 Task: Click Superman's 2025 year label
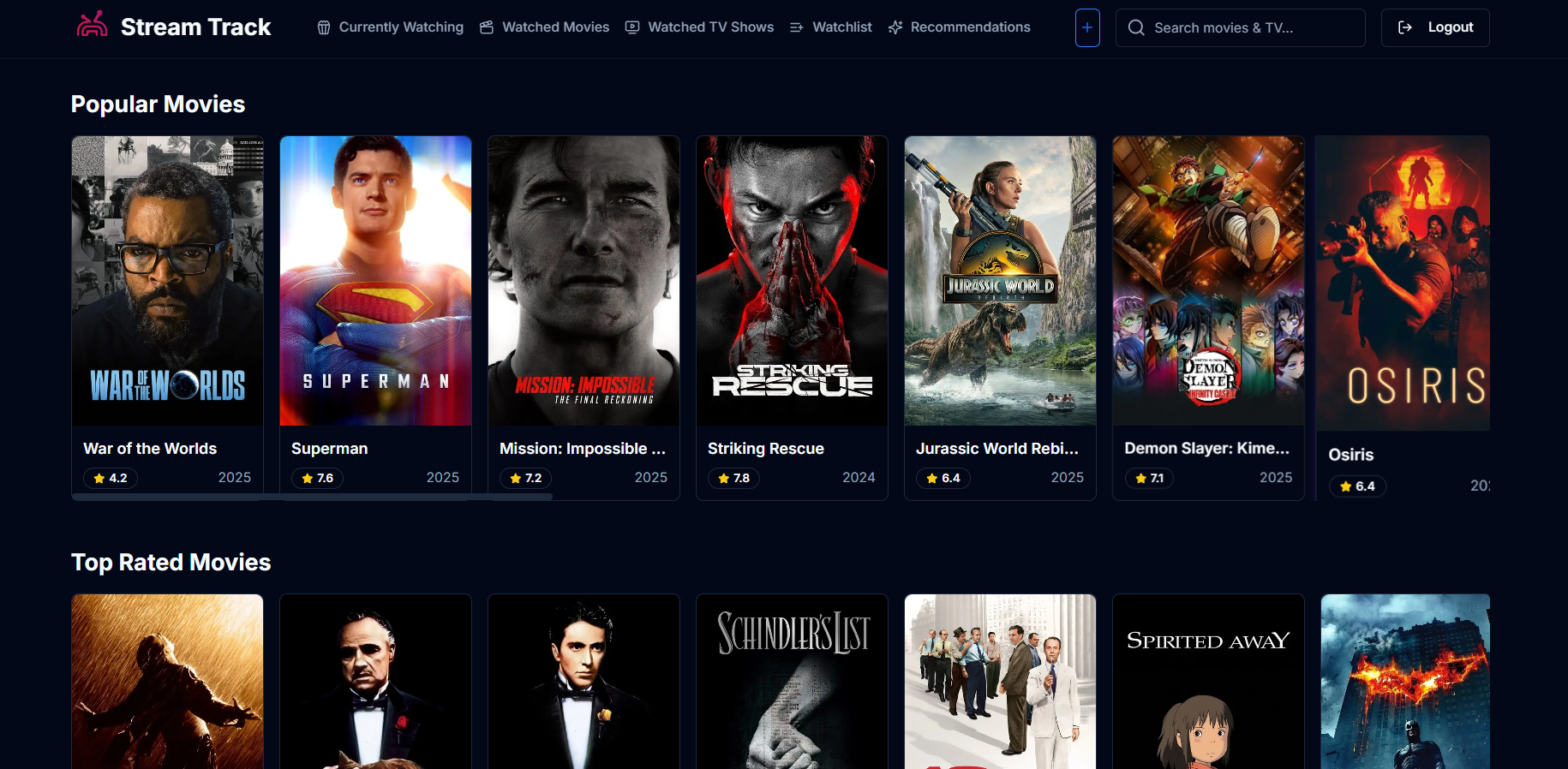click(x=443, y=478)
